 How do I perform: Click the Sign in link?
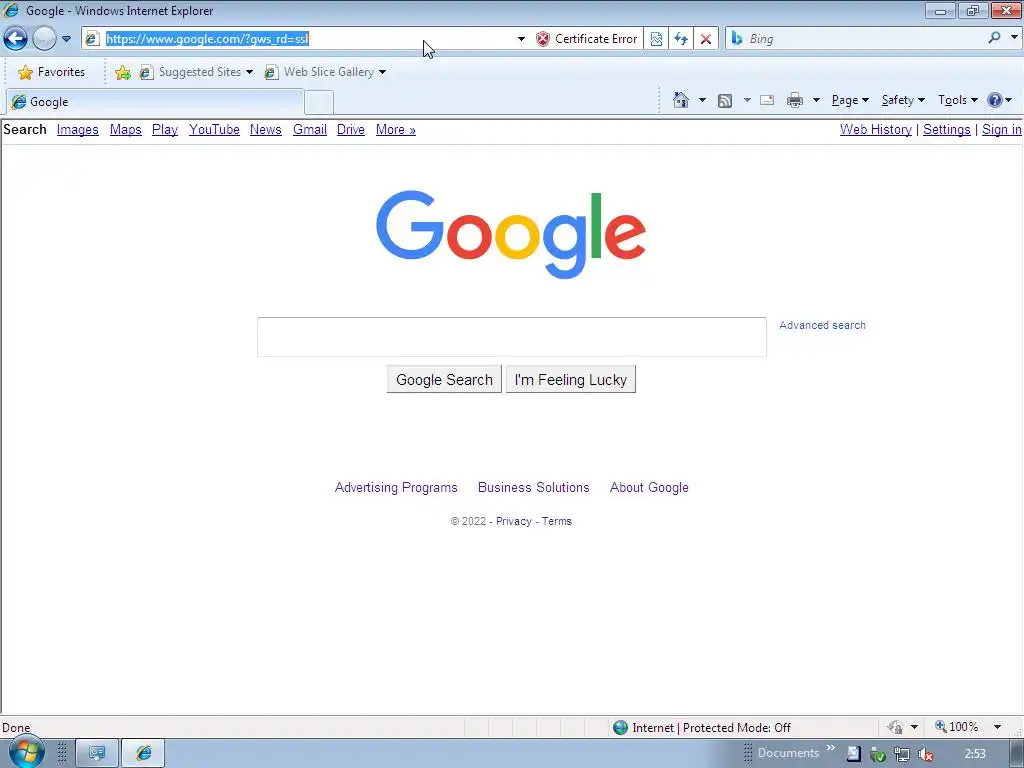[x=1001, y=129]
